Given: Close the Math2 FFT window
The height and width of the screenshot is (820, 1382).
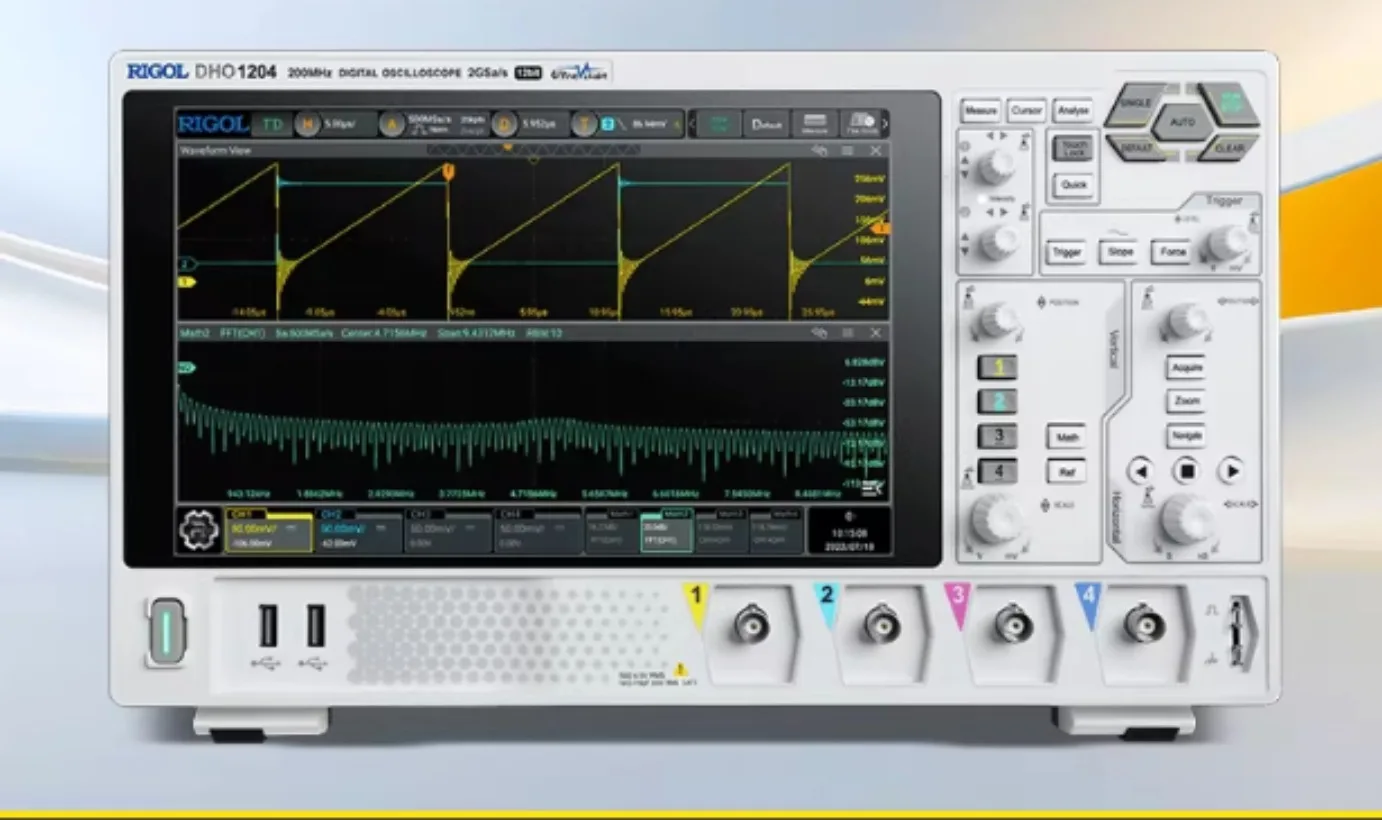Looking at the screenshot, I should (x=876, y=333).
